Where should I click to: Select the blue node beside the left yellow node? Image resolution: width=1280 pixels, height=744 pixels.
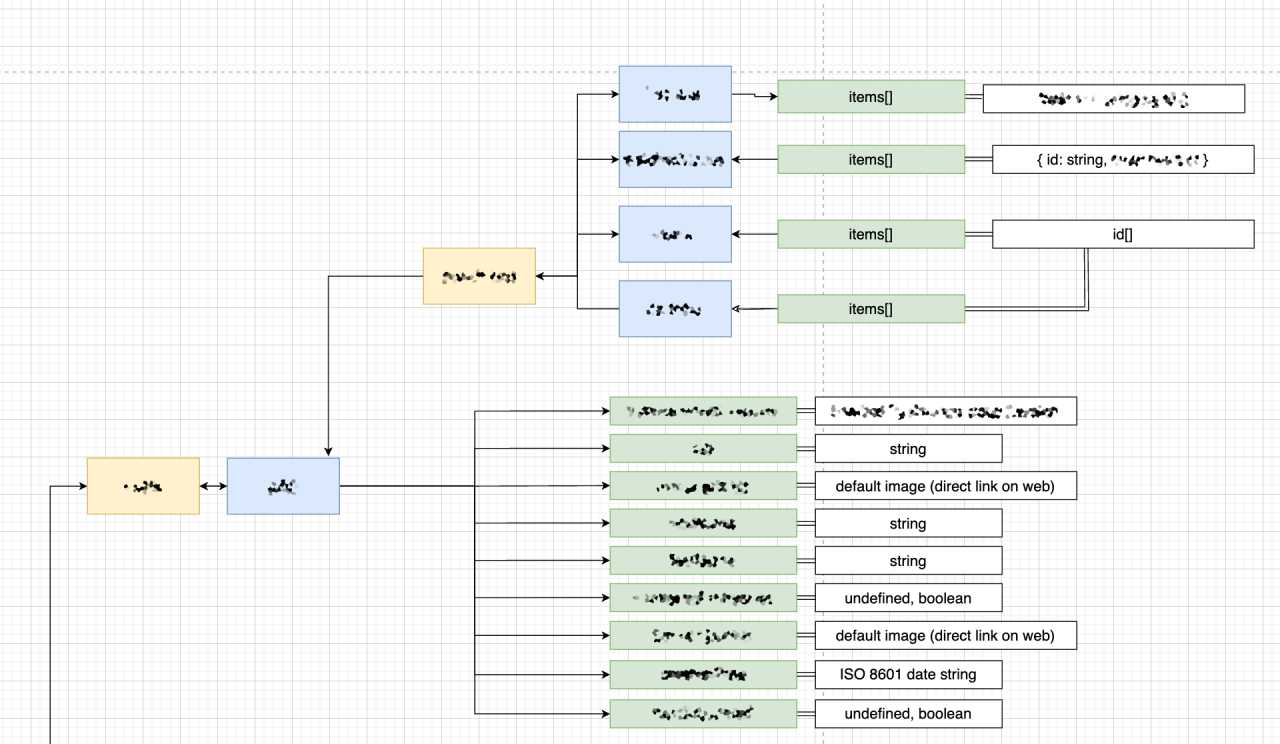click(x=283, y=485)
